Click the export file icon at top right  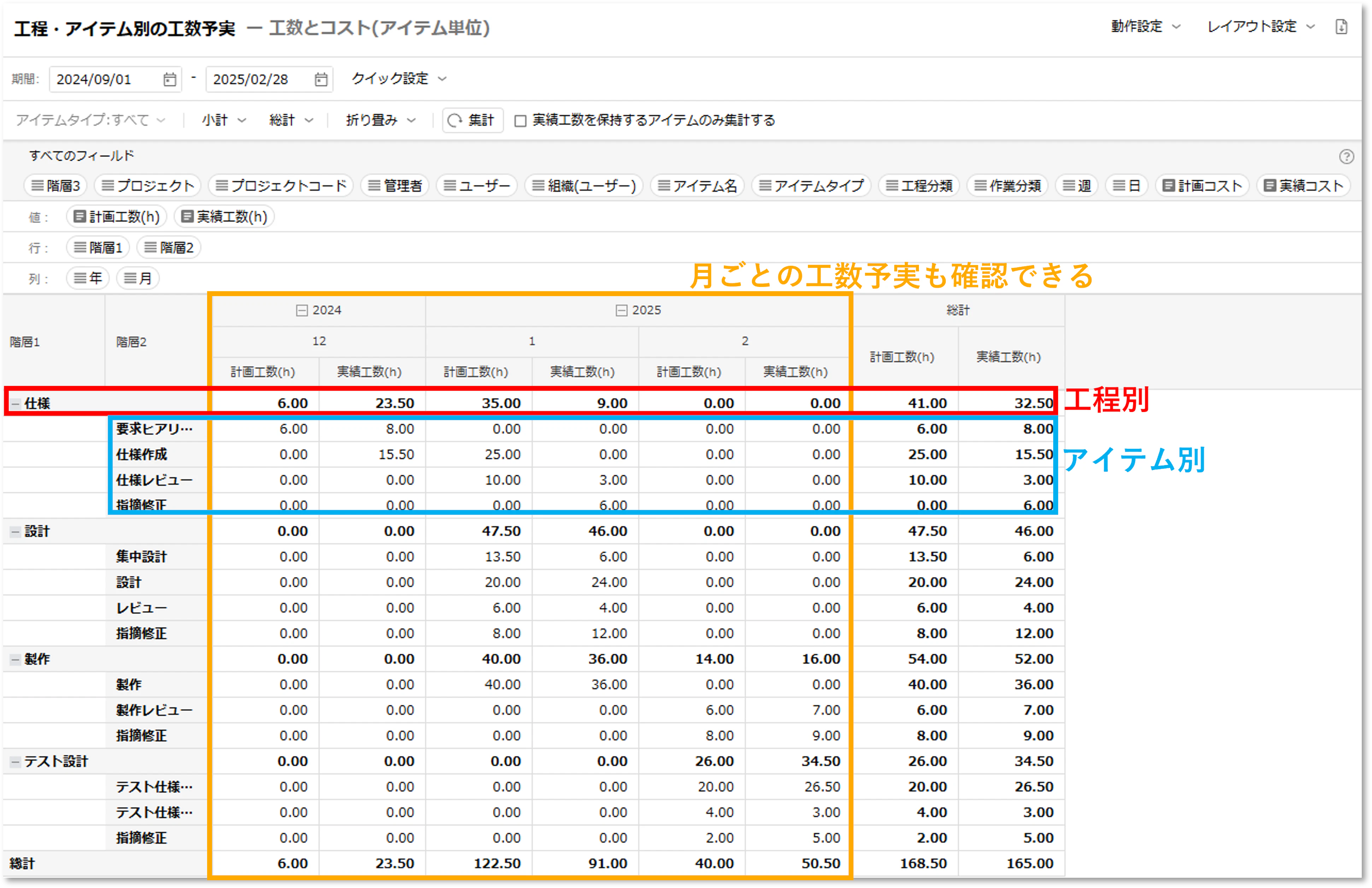[x=1341, y=27]
